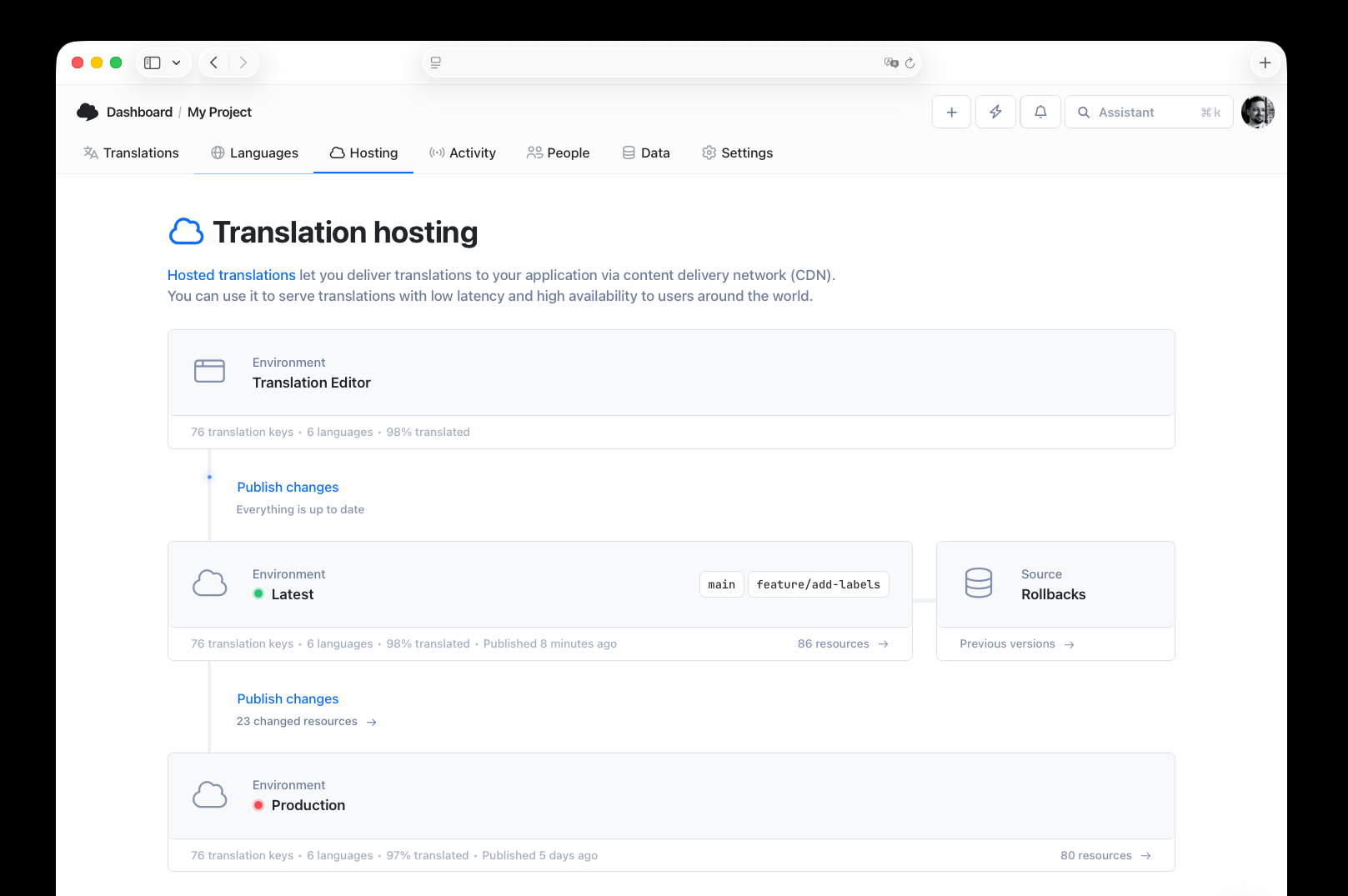Open the sidebar view options chevron
The height and width of the screenshot is (896, 1348).
(175, 62)
